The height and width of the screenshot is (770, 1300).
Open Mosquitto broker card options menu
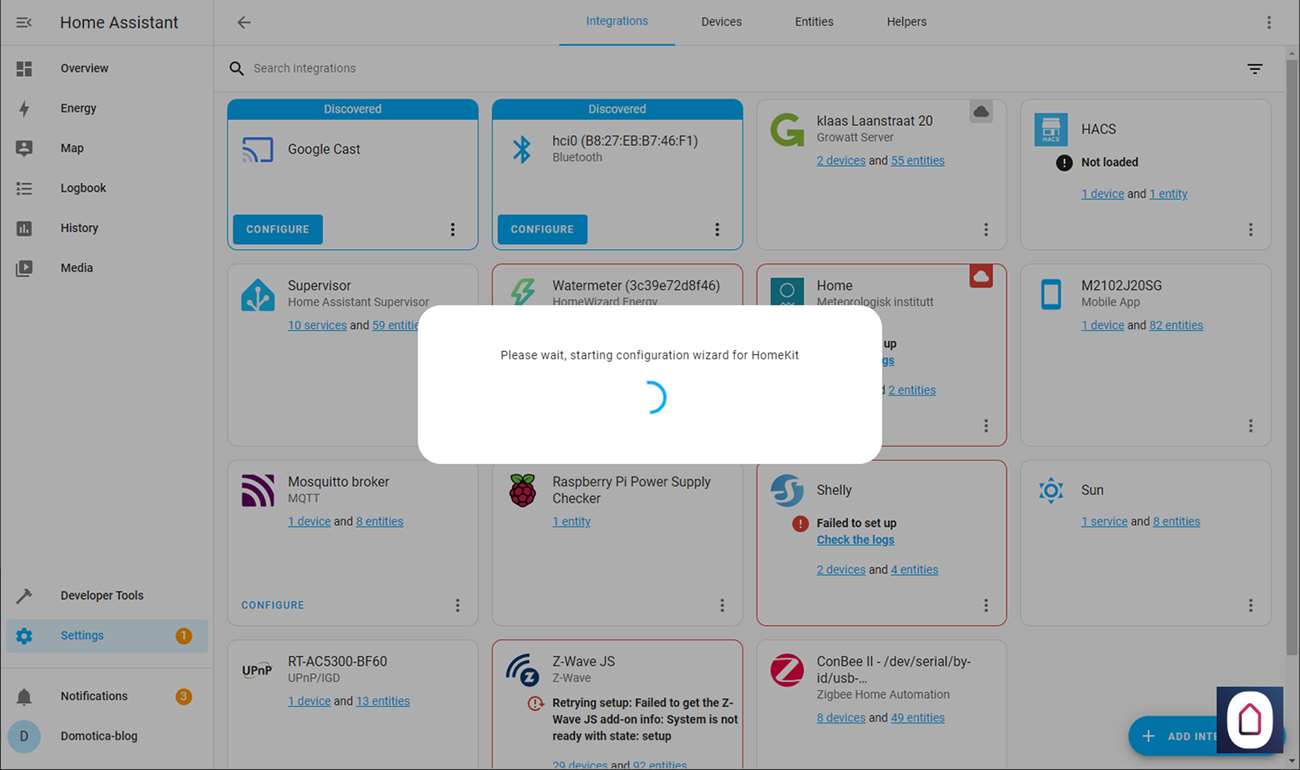click(x=458, y=606)
